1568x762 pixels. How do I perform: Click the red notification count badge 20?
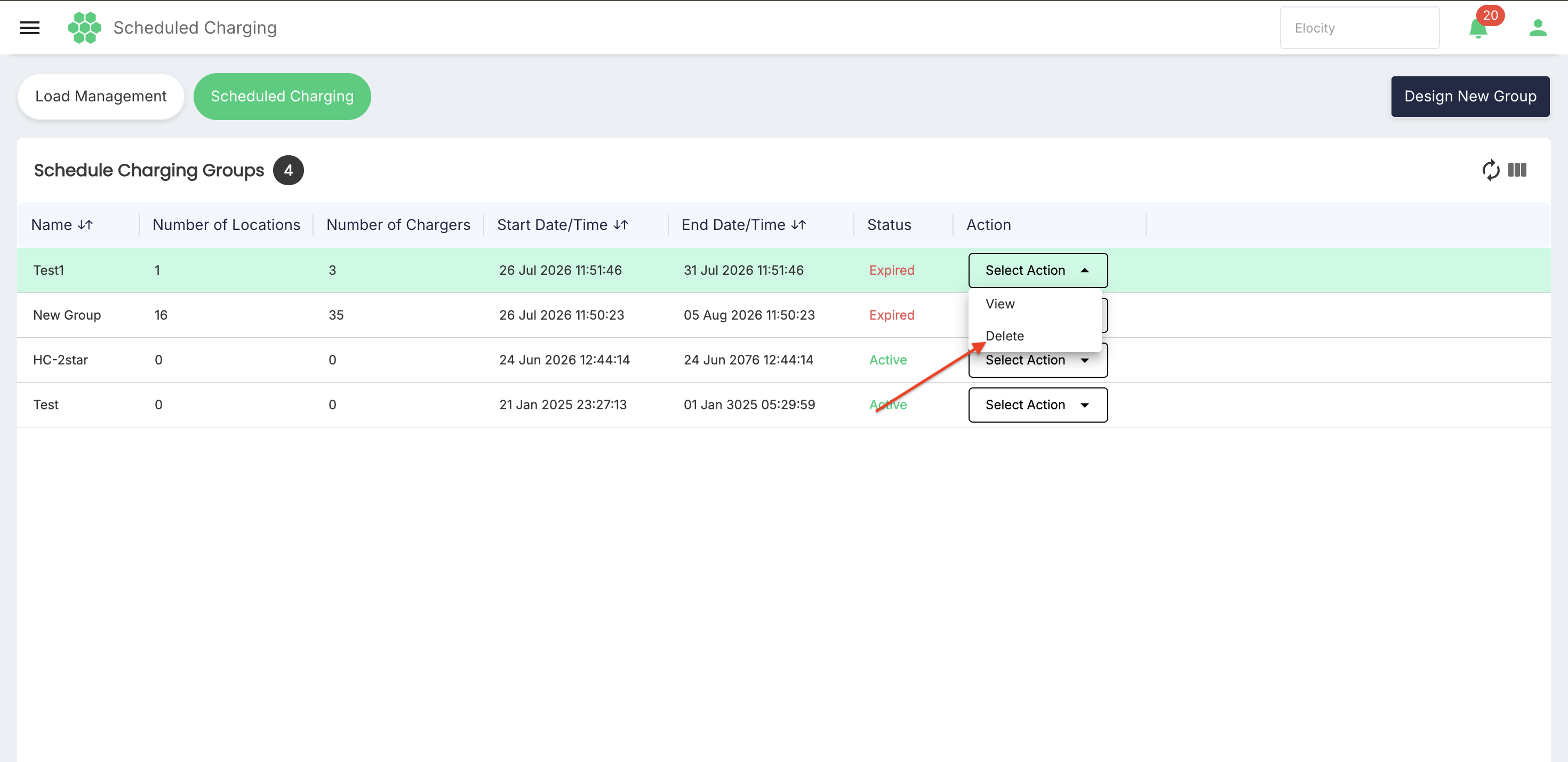click(x=1490, y=15)
